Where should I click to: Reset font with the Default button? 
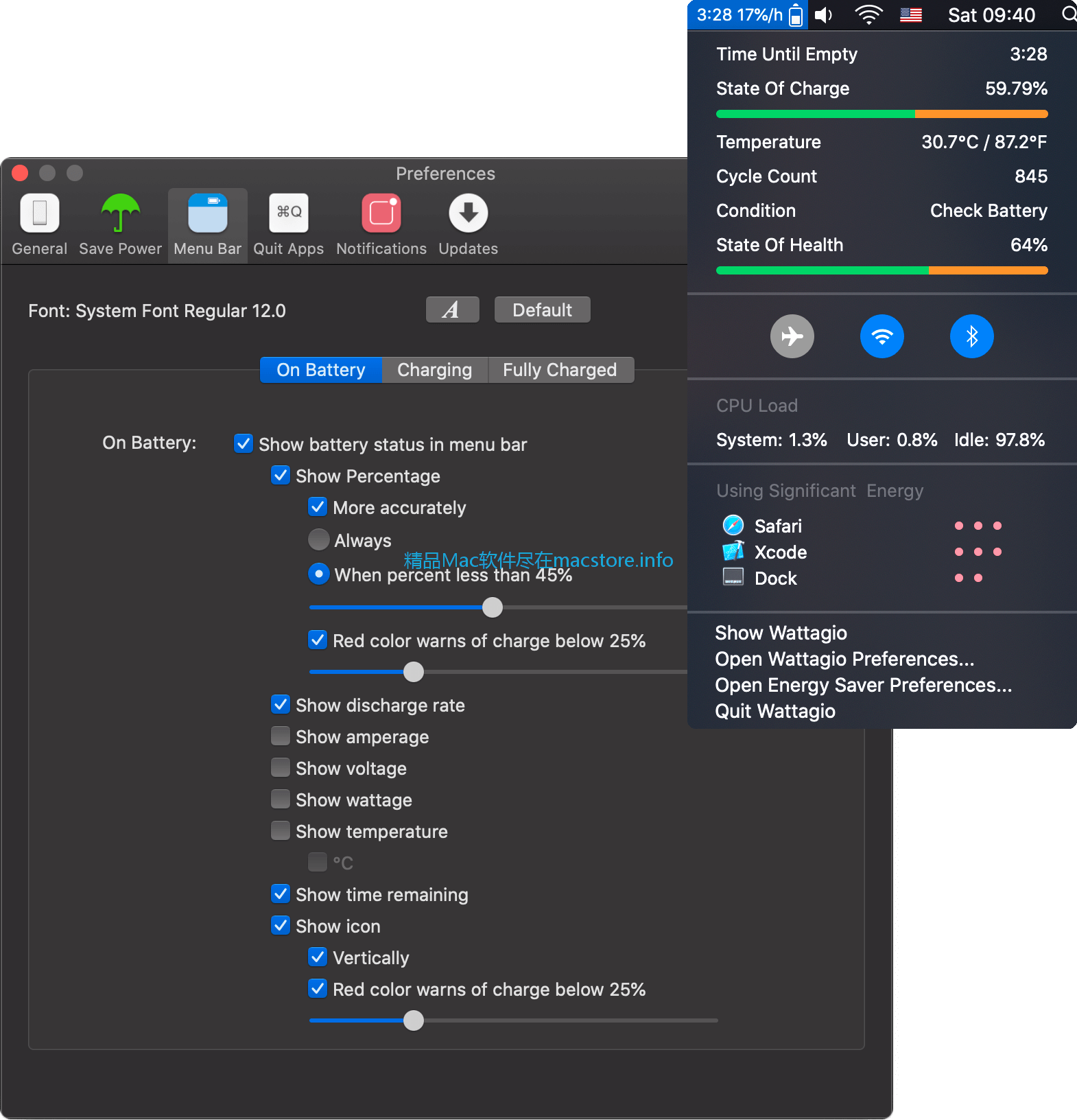[x=542, y=310]
